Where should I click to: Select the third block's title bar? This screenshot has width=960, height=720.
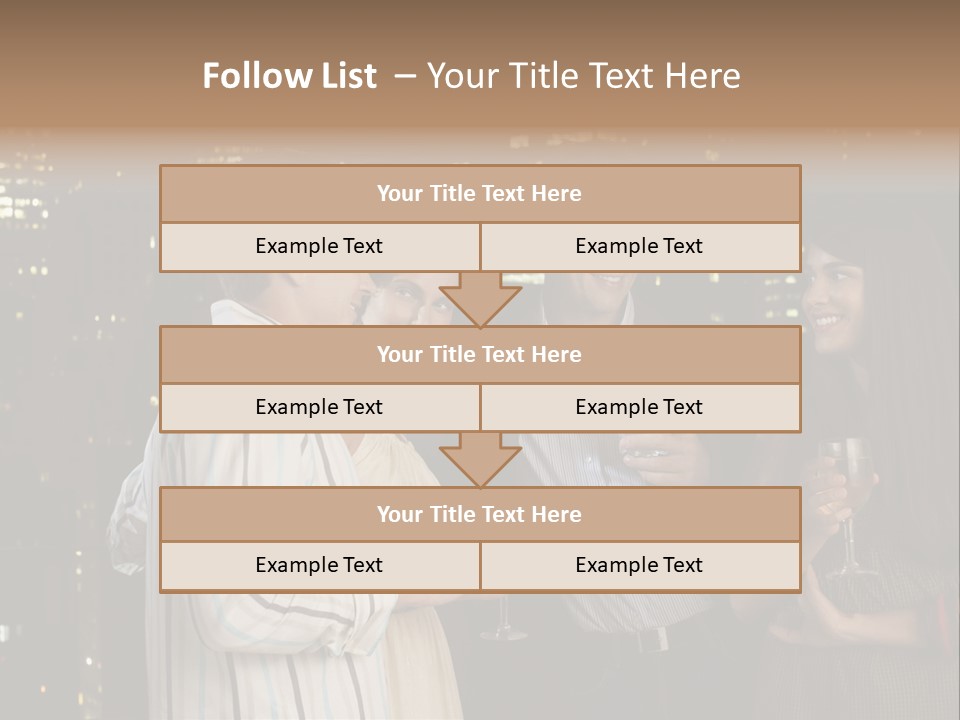pyautogui.click(x=480, y=514)
